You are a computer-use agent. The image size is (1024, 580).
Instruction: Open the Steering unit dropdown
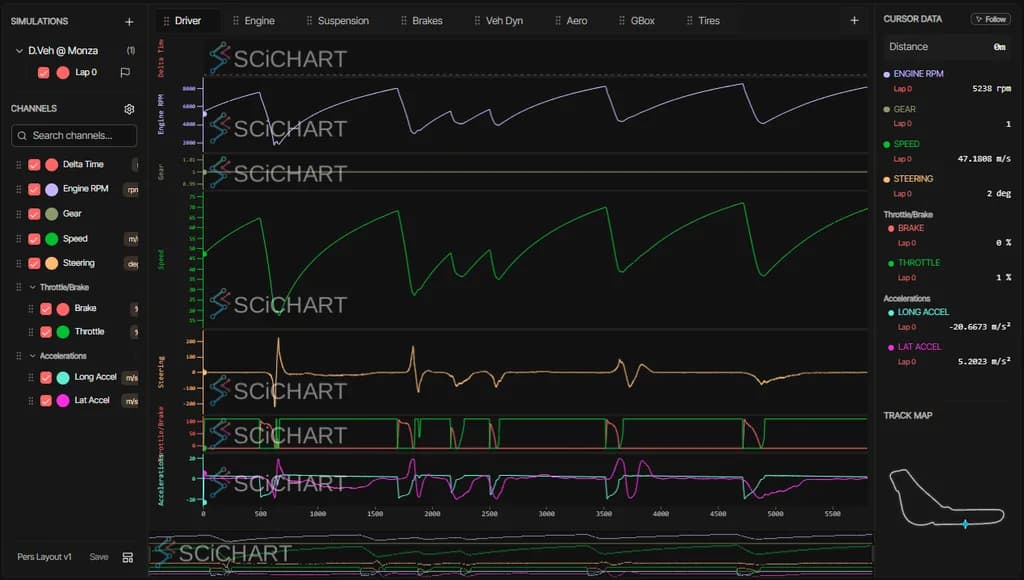[x=132, y=264]
